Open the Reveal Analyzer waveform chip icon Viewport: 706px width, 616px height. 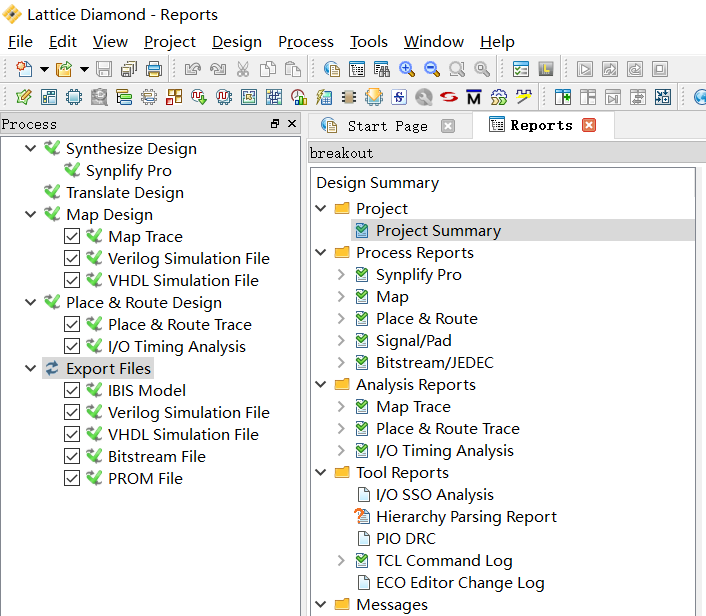pyautogui.click(x=224, y=97)
